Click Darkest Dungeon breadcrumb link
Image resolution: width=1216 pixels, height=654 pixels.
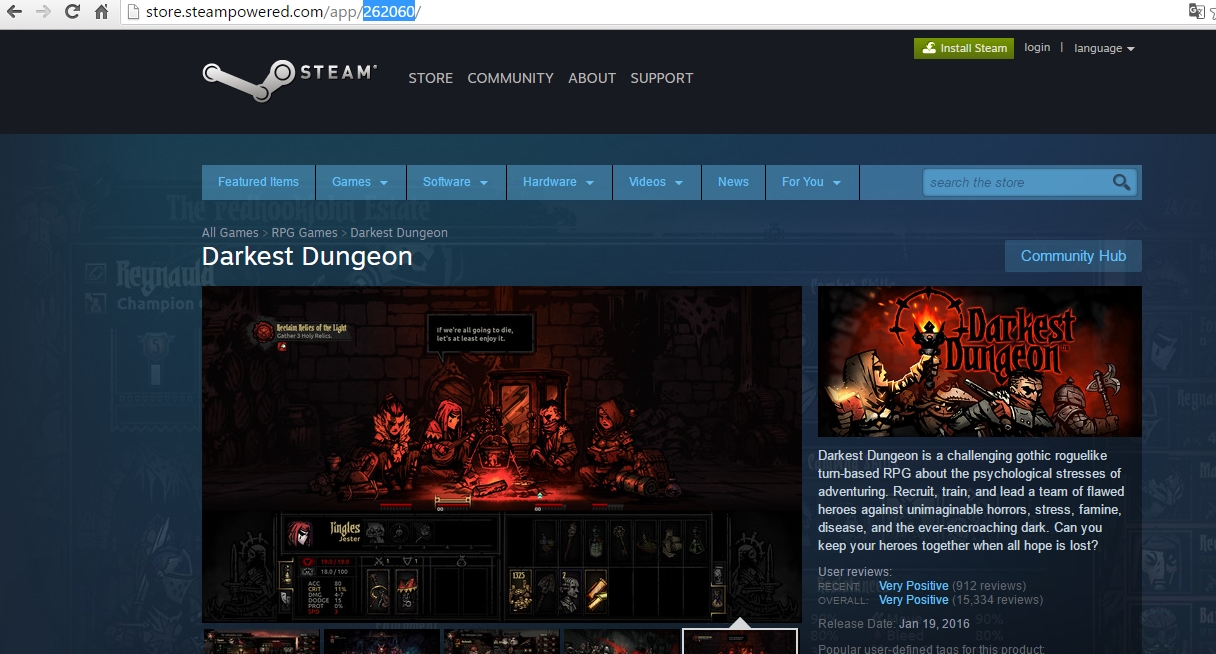coord(399,233)
